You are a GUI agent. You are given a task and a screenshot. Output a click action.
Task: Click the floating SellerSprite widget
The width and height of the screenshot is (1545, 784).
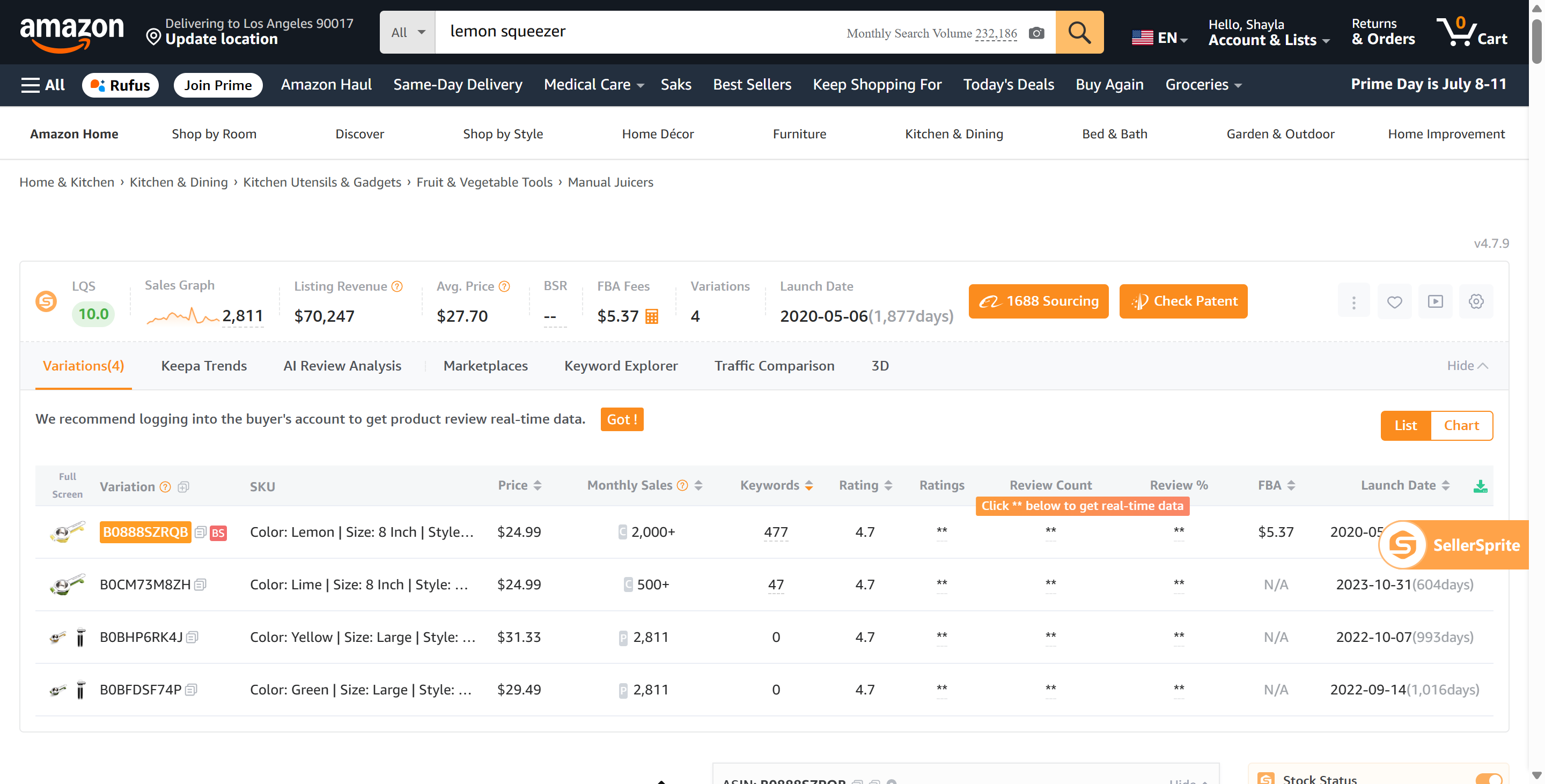[1454, 545]
